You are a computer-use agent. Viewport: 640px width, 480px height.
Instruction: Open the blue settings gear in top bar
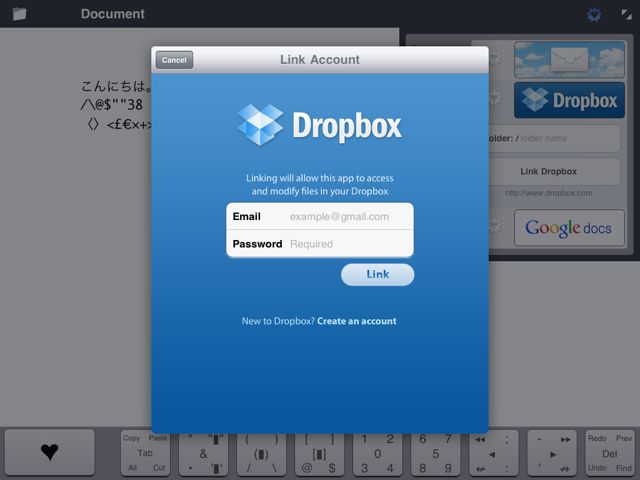click(594, 15)
